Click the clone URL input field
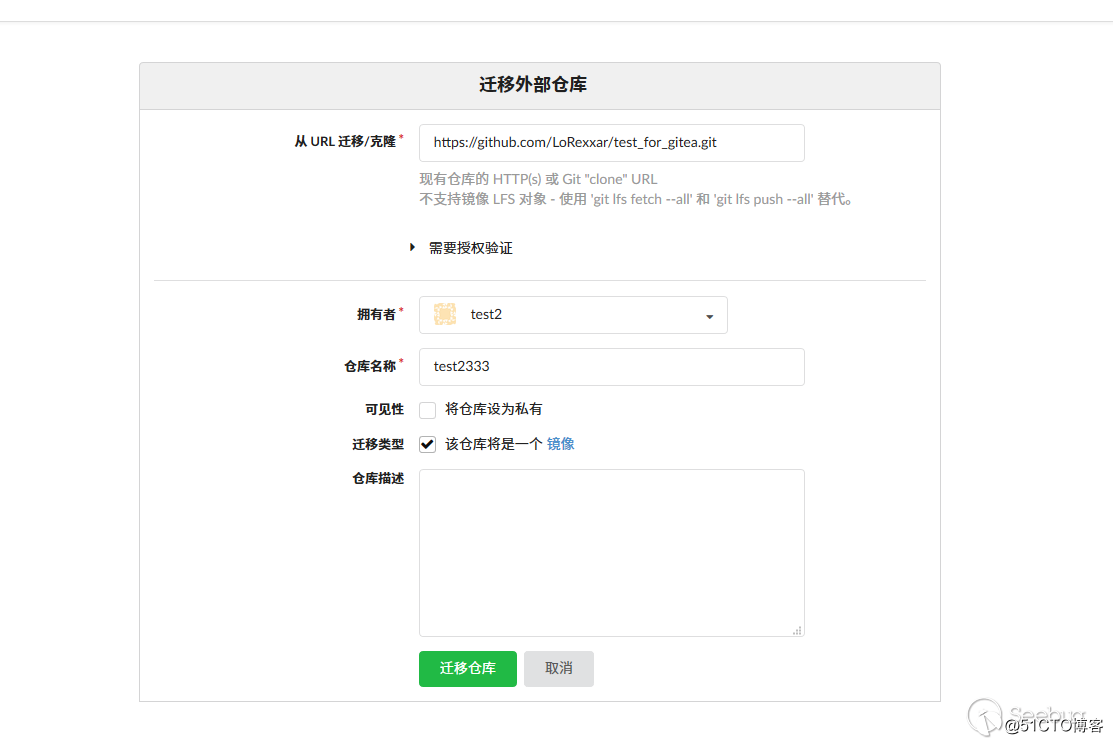This screenshot has width=1113, height=744. pyautogui.click(x=611, y=143)
